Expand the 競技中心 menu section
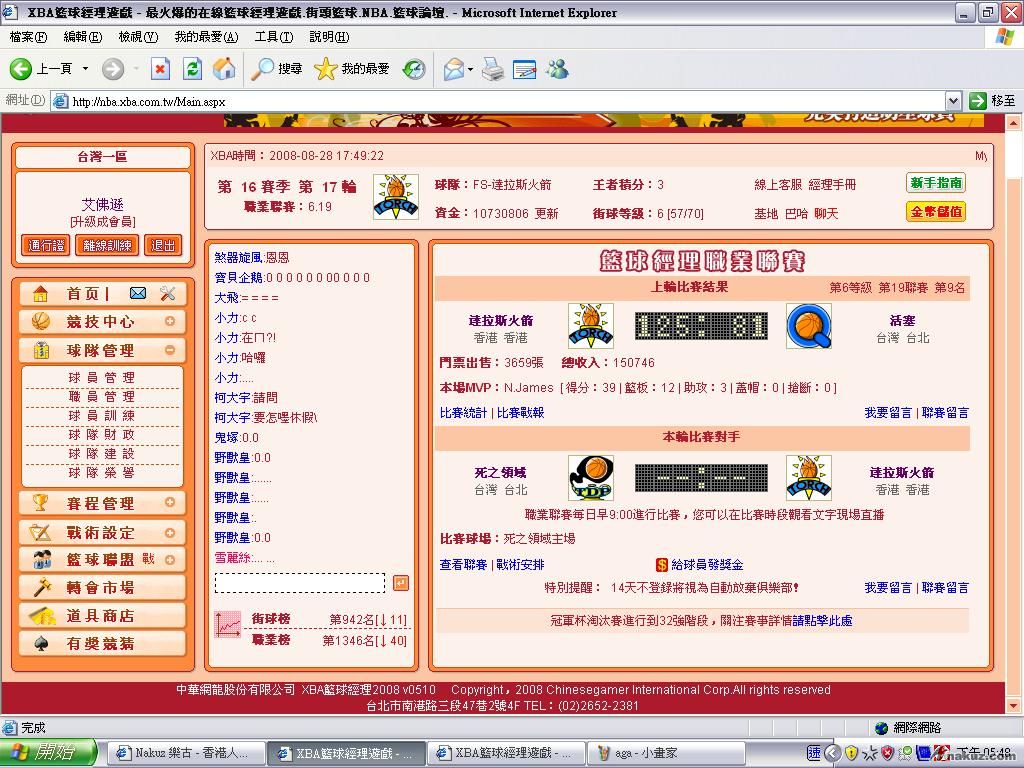Screen dimensions: 1024x768 (170, 322)
